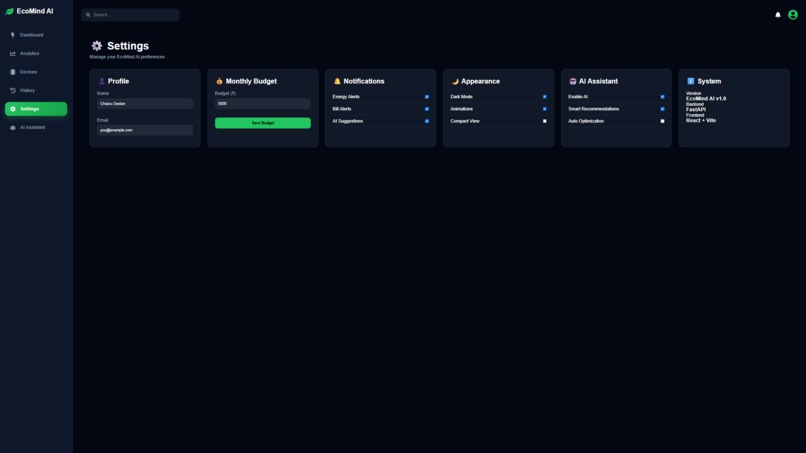Click the 'EcoMind AI v1.0' version value
The image size is (806, 453).
[x=706, y=99]
